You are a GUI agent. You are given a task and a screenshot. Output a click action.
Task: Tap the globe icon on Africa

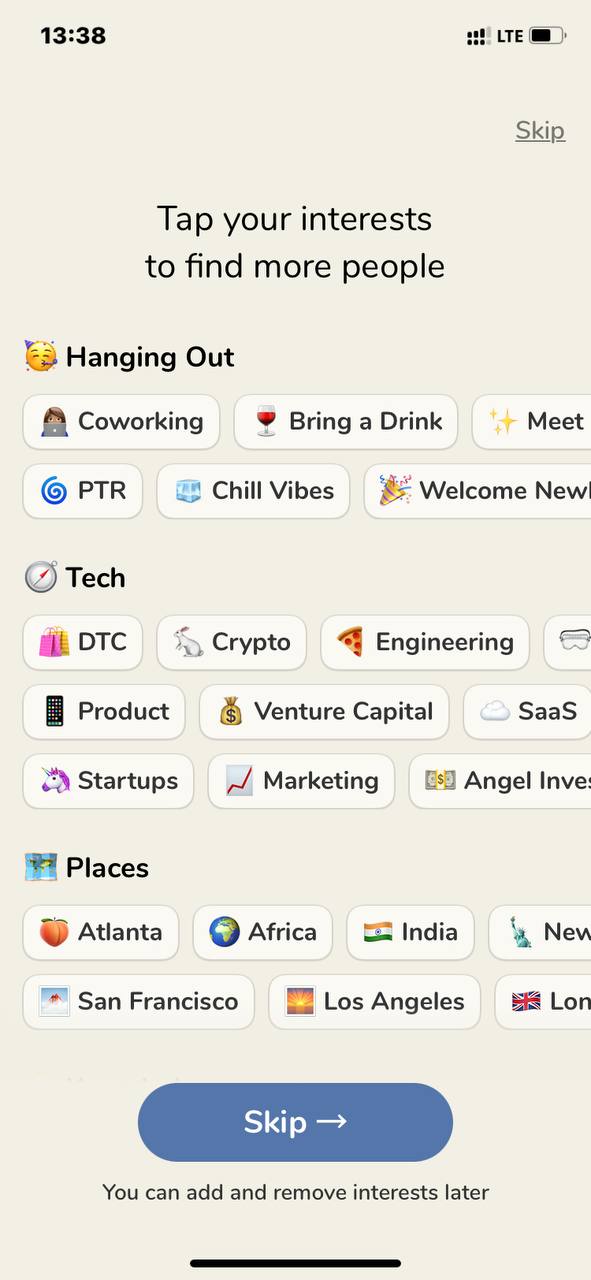coord(224,932)
